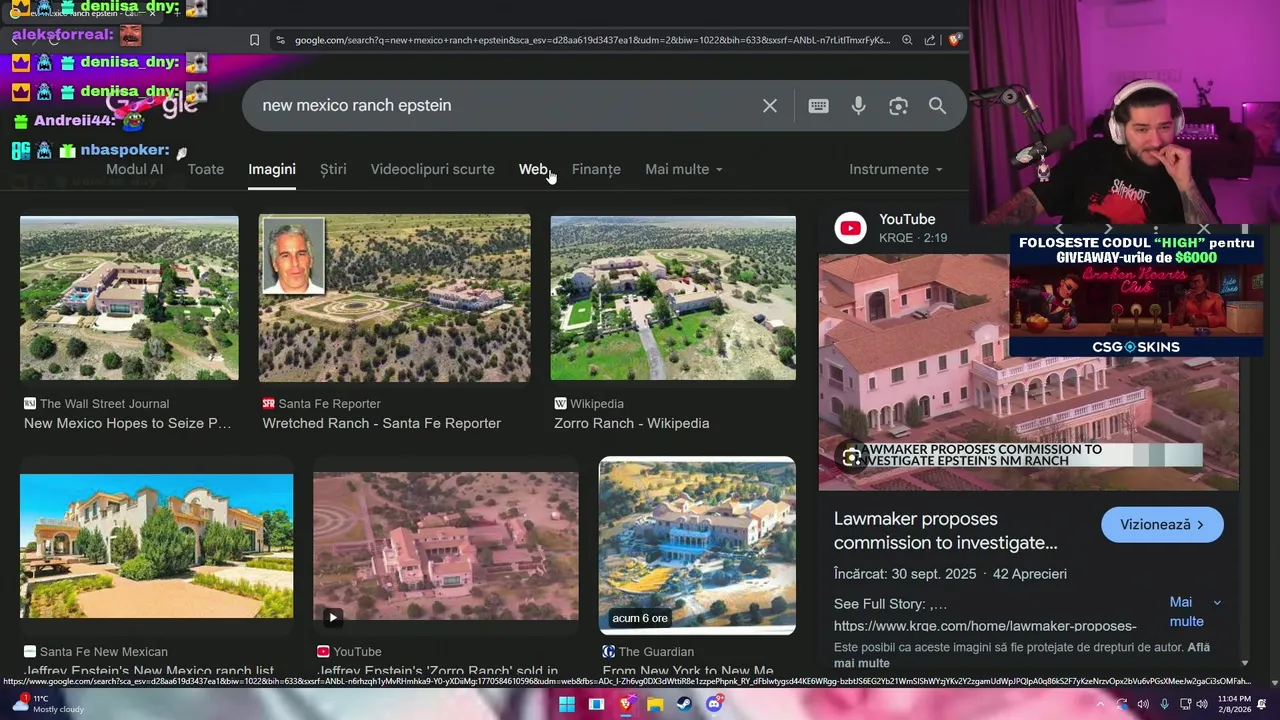Open 'Videoclipuri scurte' tab
1280x720 pixels.
click(x=433, y=169)
